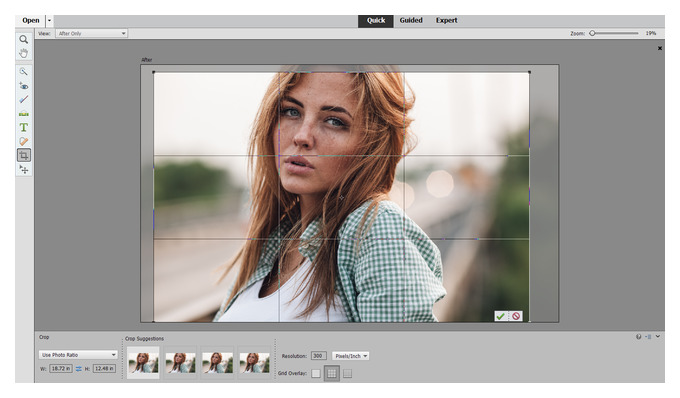Image resolution: width=680 pixels, height=398 pixels.
Task: Turn off the grid overlay
Action: [x=316, y=373]
